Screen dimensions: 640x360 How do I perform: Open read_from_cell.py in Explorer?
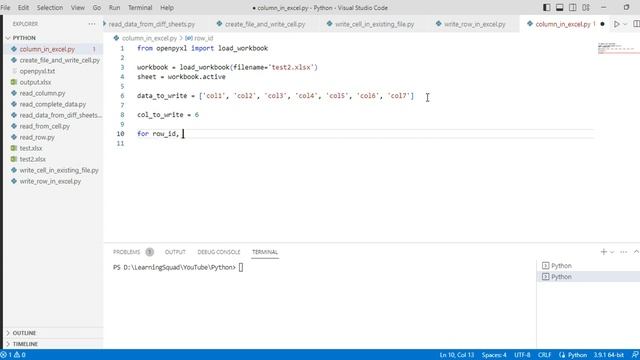point(45,126)
